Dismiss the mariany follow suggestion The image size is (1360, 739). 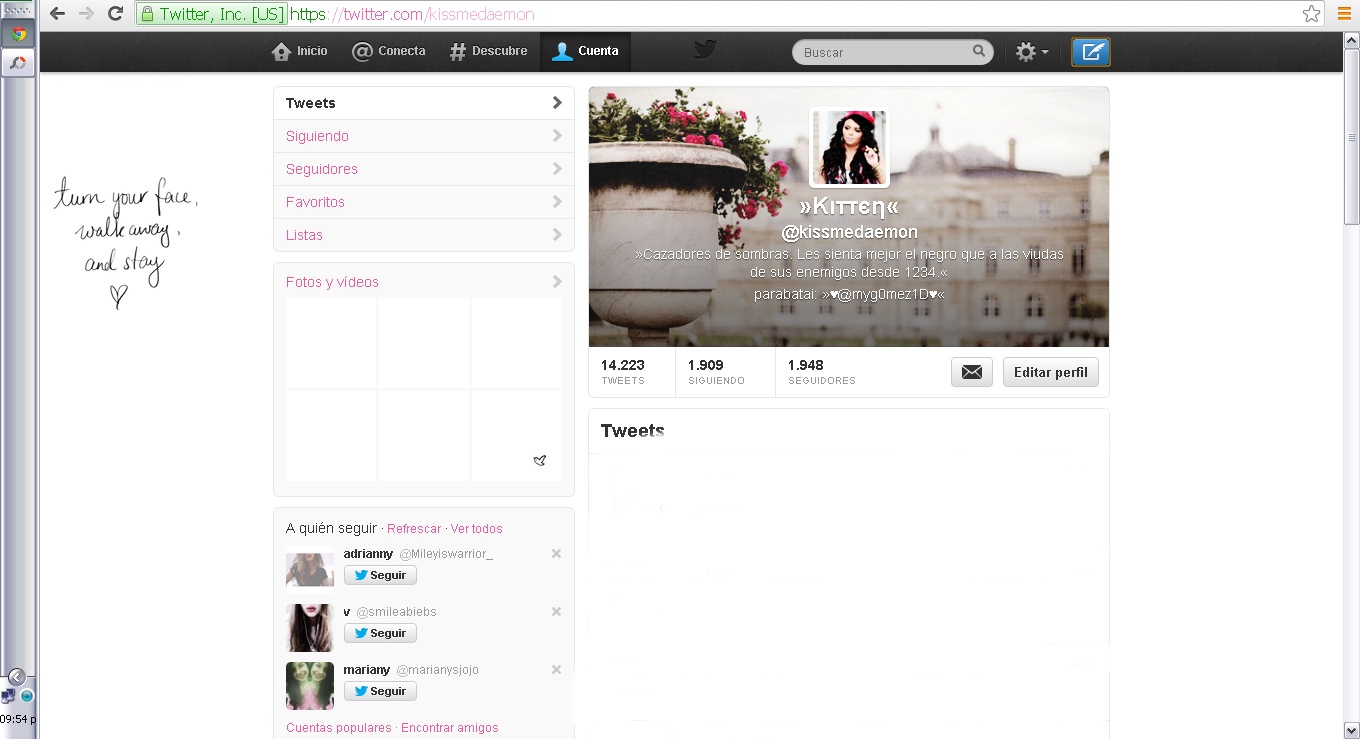click(x=556, y=669)
